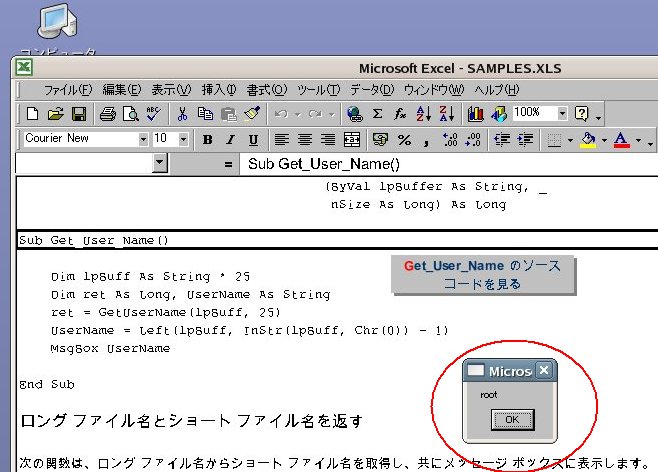Open the ヘルプ(H) menu

(x=497, y=90)
